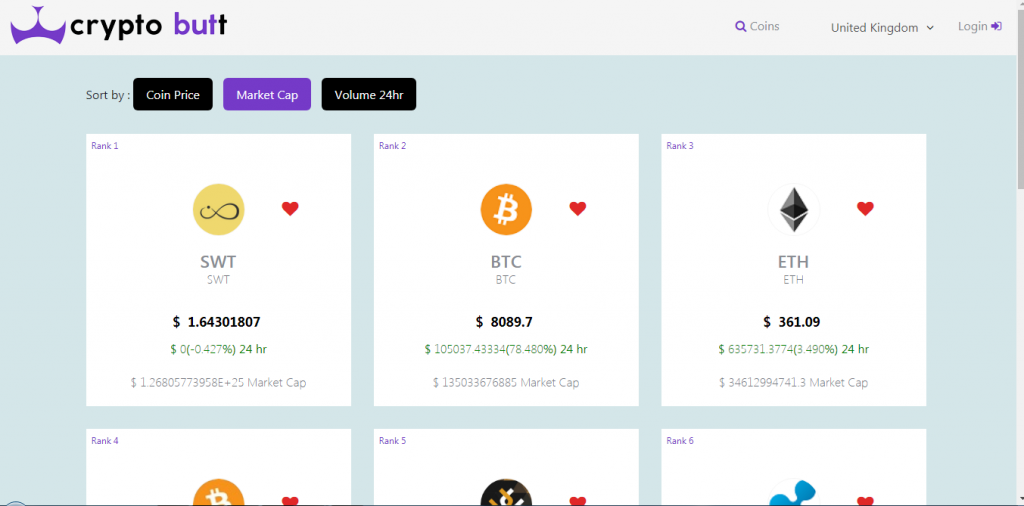Click the orange coin icon on Rank 4 card
Image resolution: width=1024 pixels, height=506 pixels.
pos(219,492)
